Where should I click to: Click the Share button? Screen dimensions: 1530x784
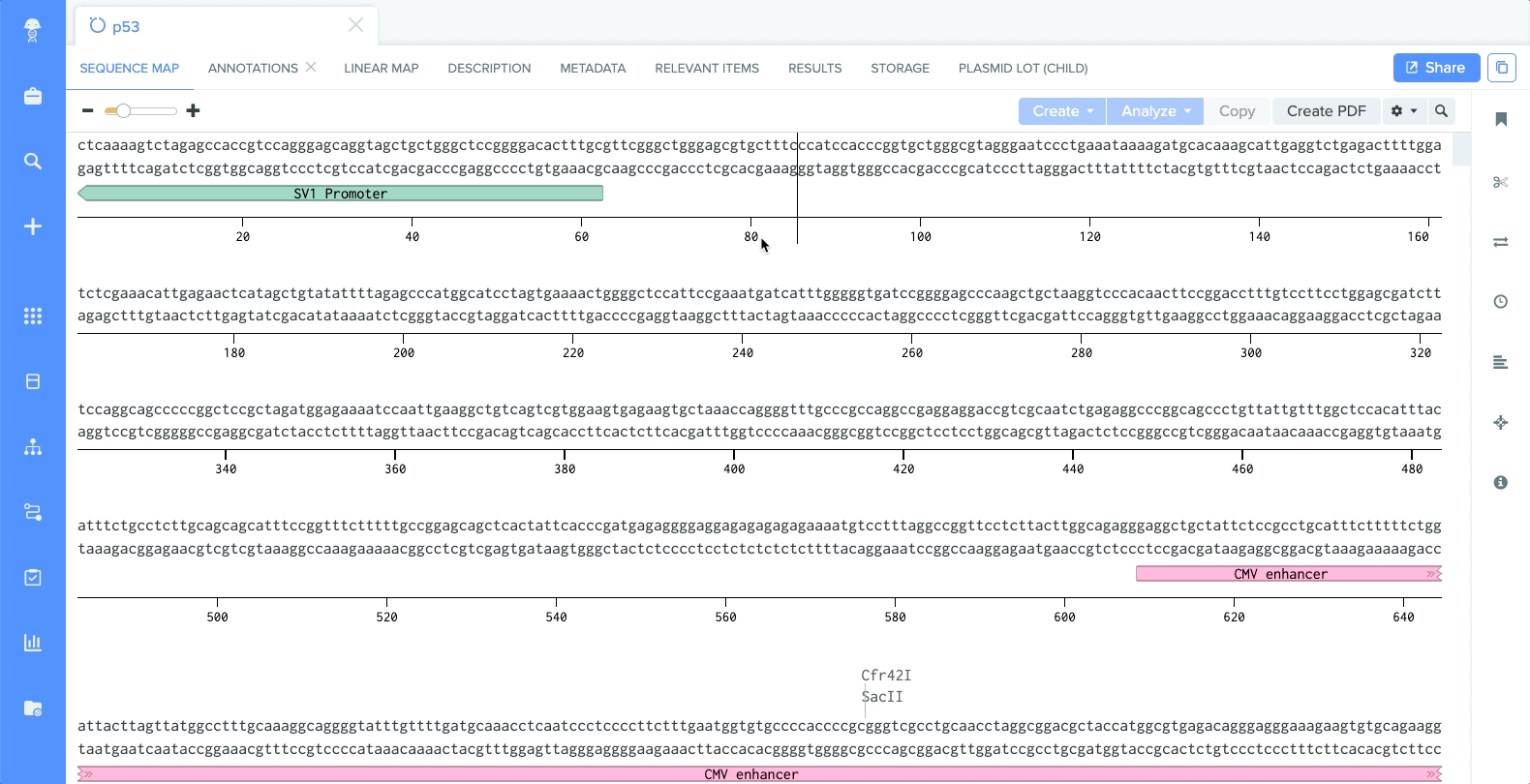1436,68
